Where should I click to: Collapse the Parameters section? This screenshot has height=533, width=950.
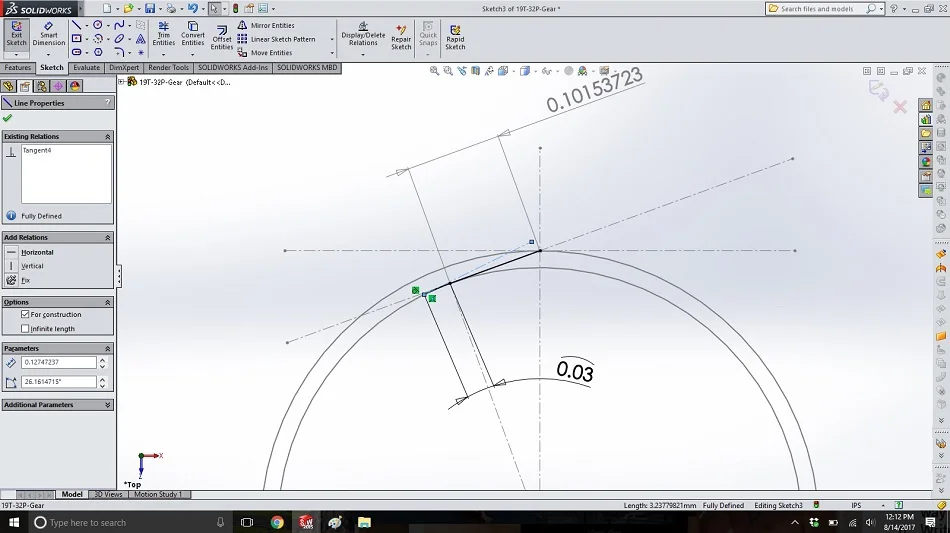pos(108,348)
